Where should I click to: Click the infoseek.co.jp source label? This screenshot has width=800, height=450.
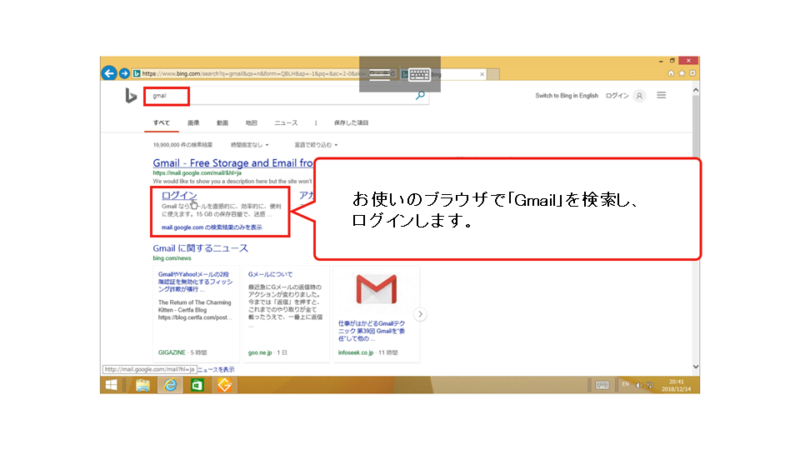point(356,353)
